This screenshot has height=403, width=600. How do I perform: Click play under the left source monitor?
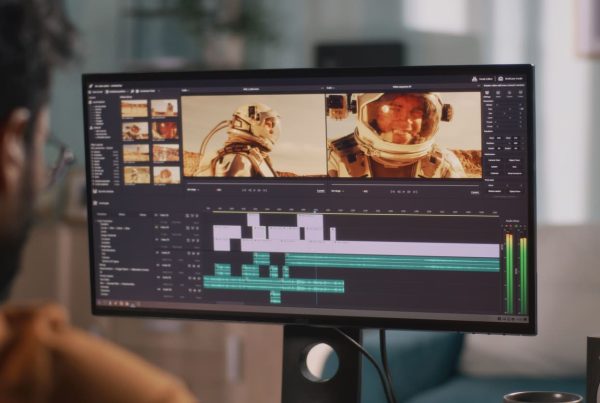click(254, 190)
